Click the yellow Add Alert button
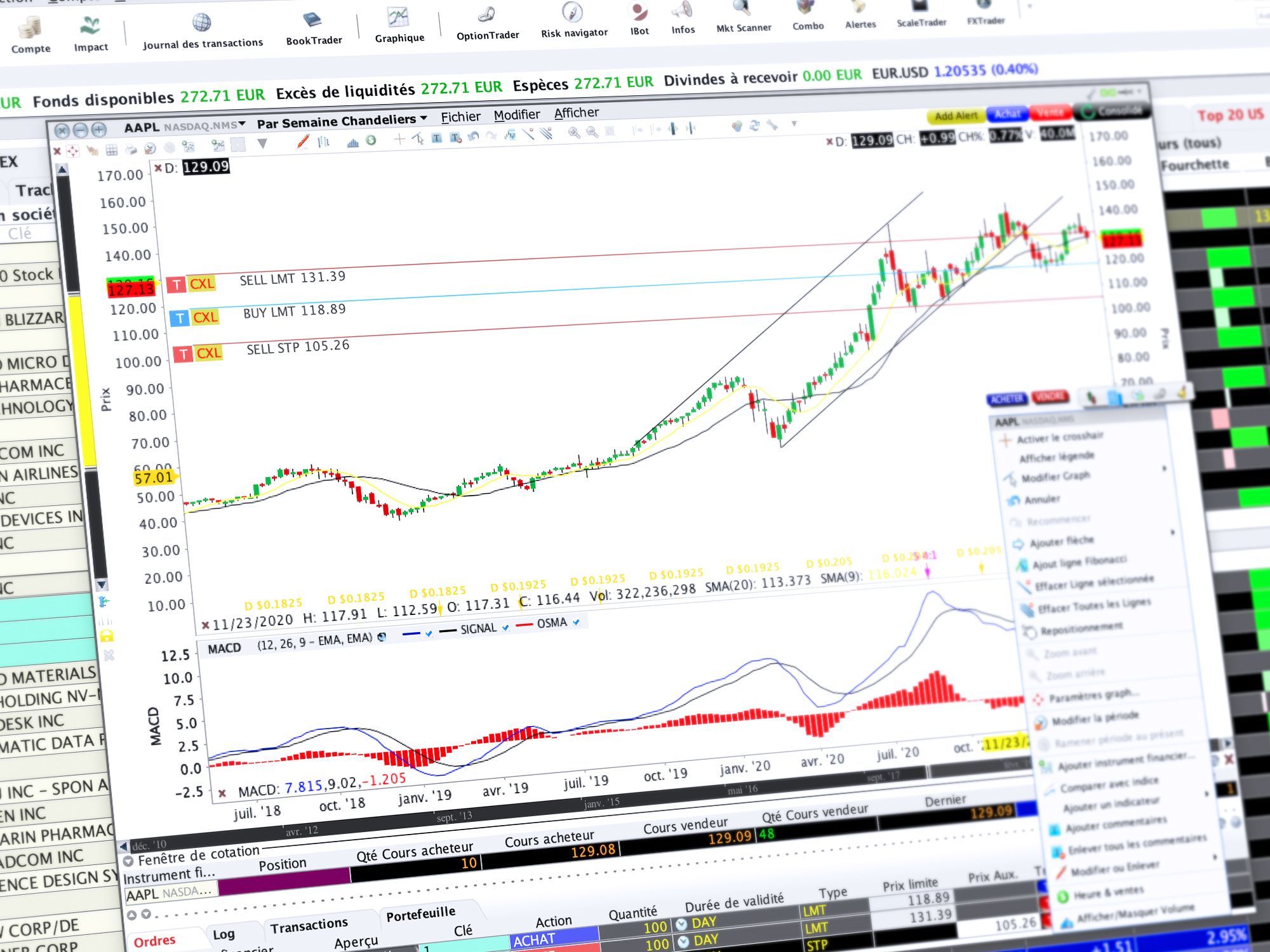 [x=956, y=116]
